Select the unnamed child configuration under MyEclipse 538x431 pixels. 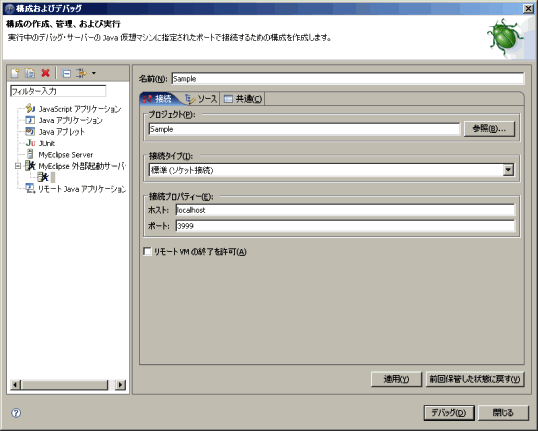pyautogui.click(x=46, y=177)
